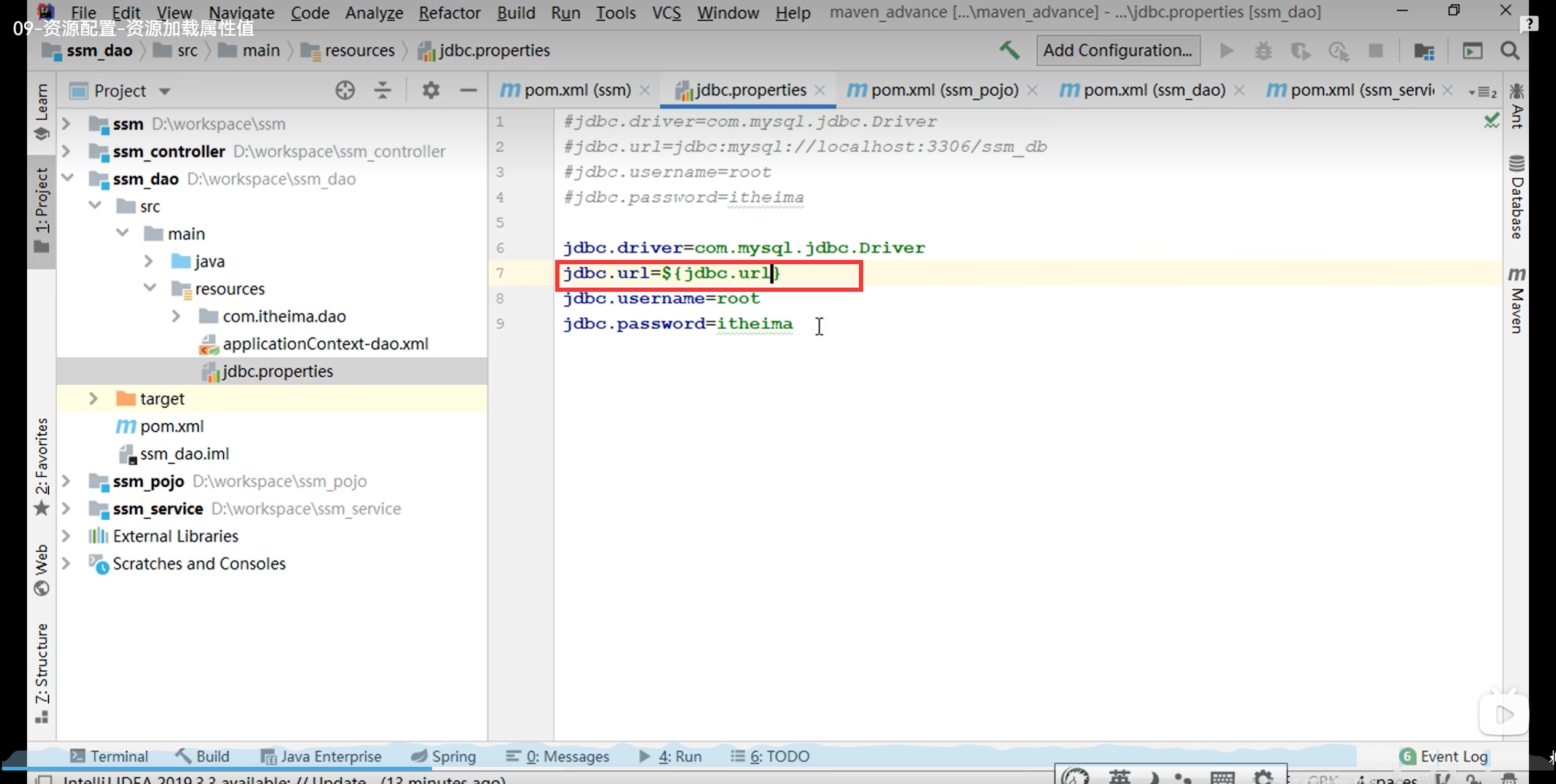Open the Project Structure icon in toolbar

[1424, 51]
